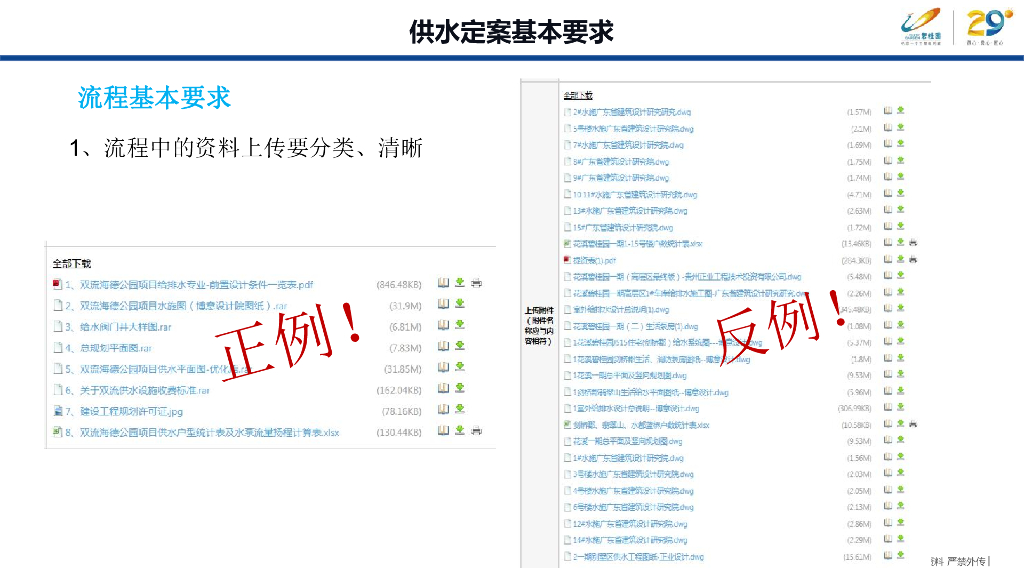Preview 建设工程规划许可证.jpg with the book icon

(x=443, y=409)
